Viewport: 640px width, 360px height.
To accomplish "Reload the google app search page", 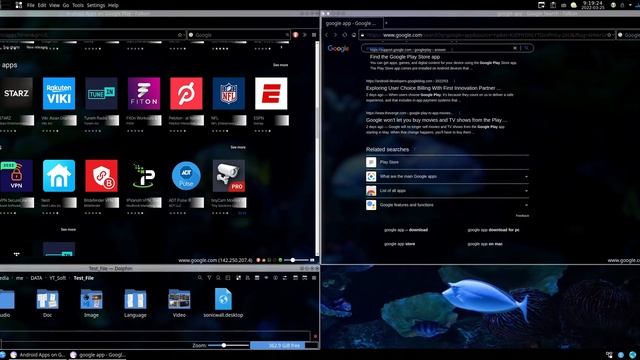I will tap(344, 35).
